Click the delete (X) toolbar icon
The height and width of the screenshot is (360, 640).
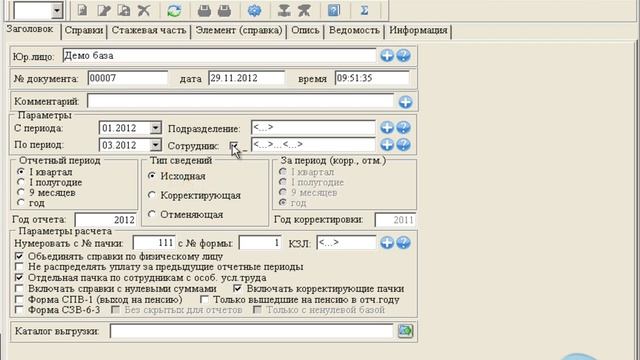[x=144, y=10]
